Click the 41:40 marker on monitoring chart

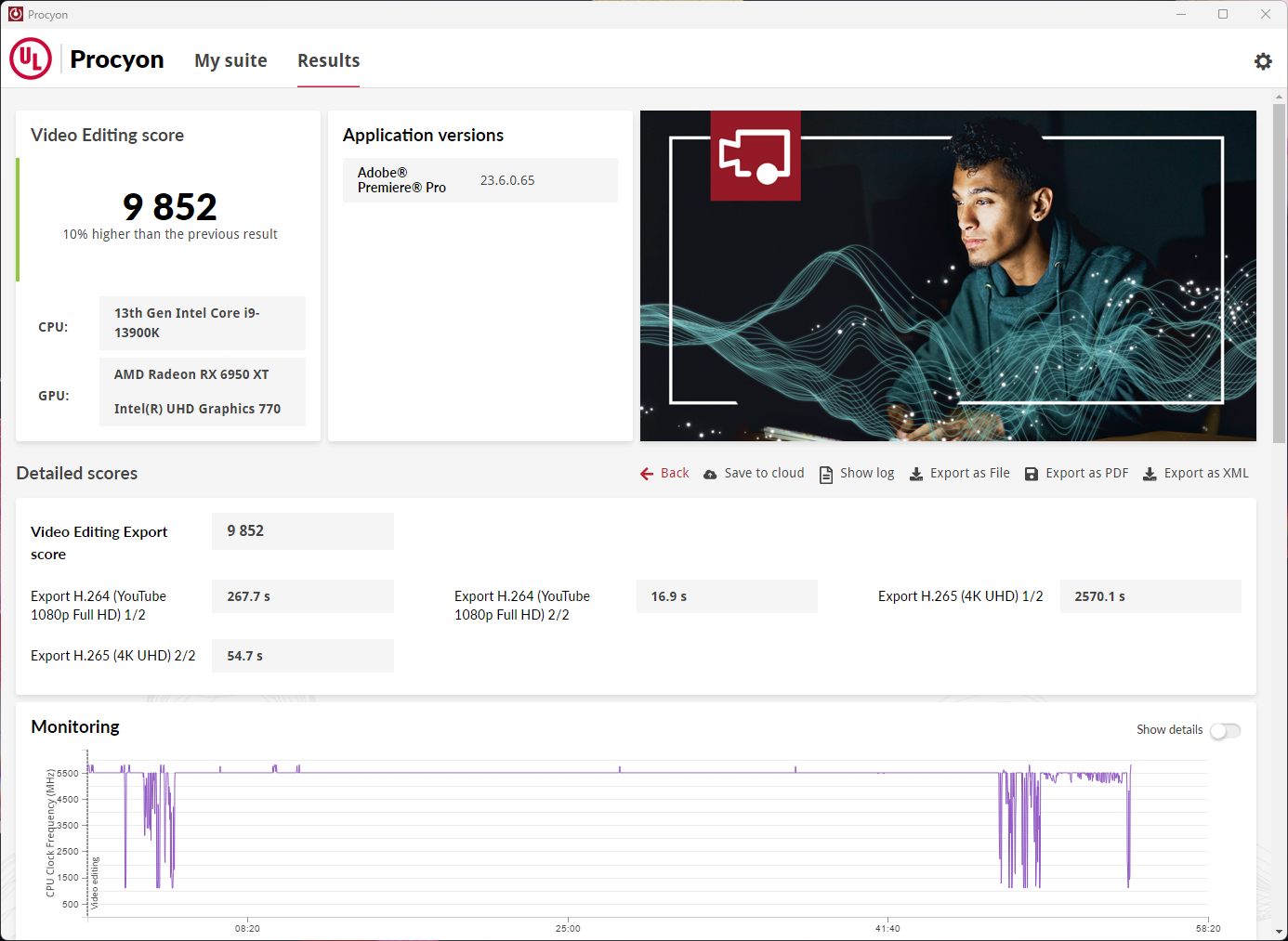tap(887, 927)
